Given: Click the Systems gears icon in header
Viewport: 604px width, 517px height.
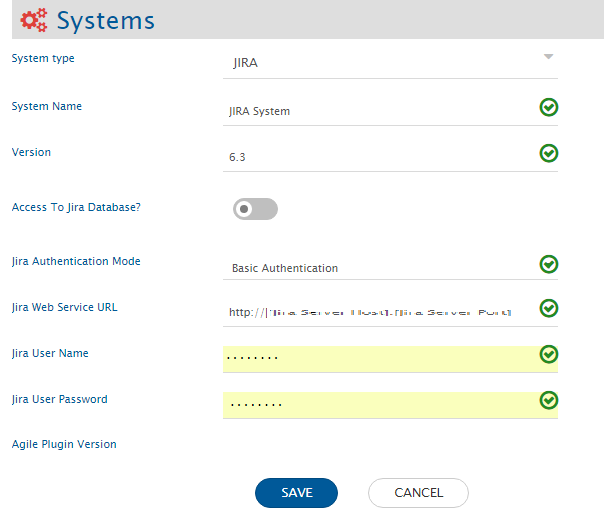Looking at the screenshot, I should pos(33,20).
